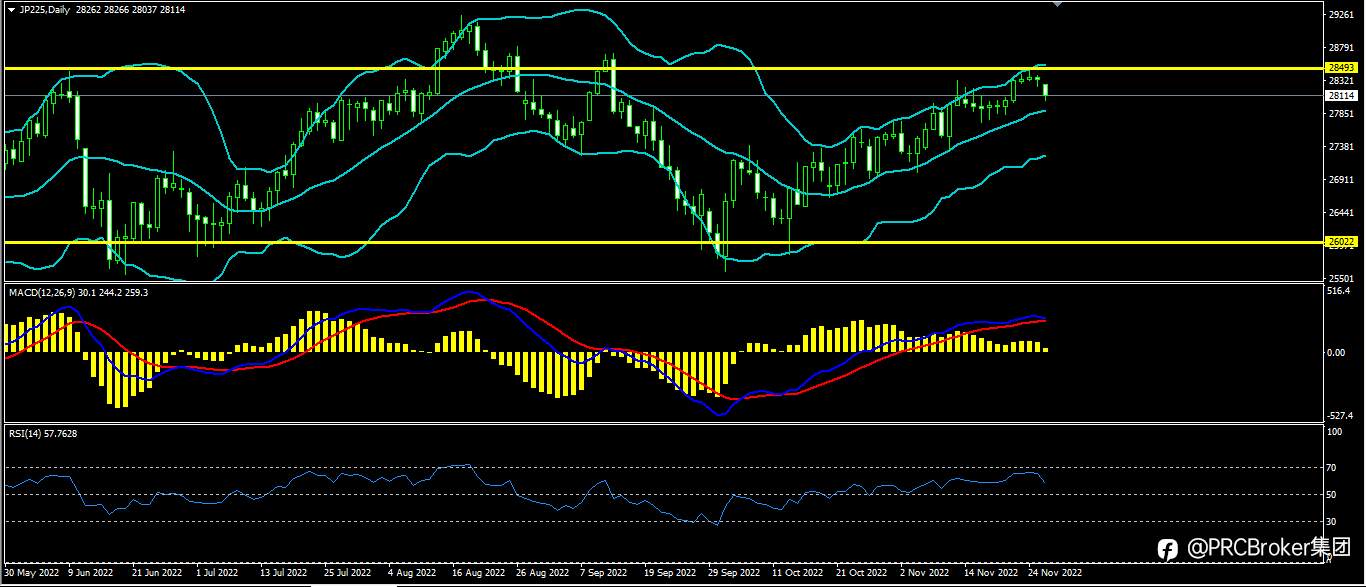
Task: Click the RSI(14) 57.7628 indicator label
Action: [43, 433]
